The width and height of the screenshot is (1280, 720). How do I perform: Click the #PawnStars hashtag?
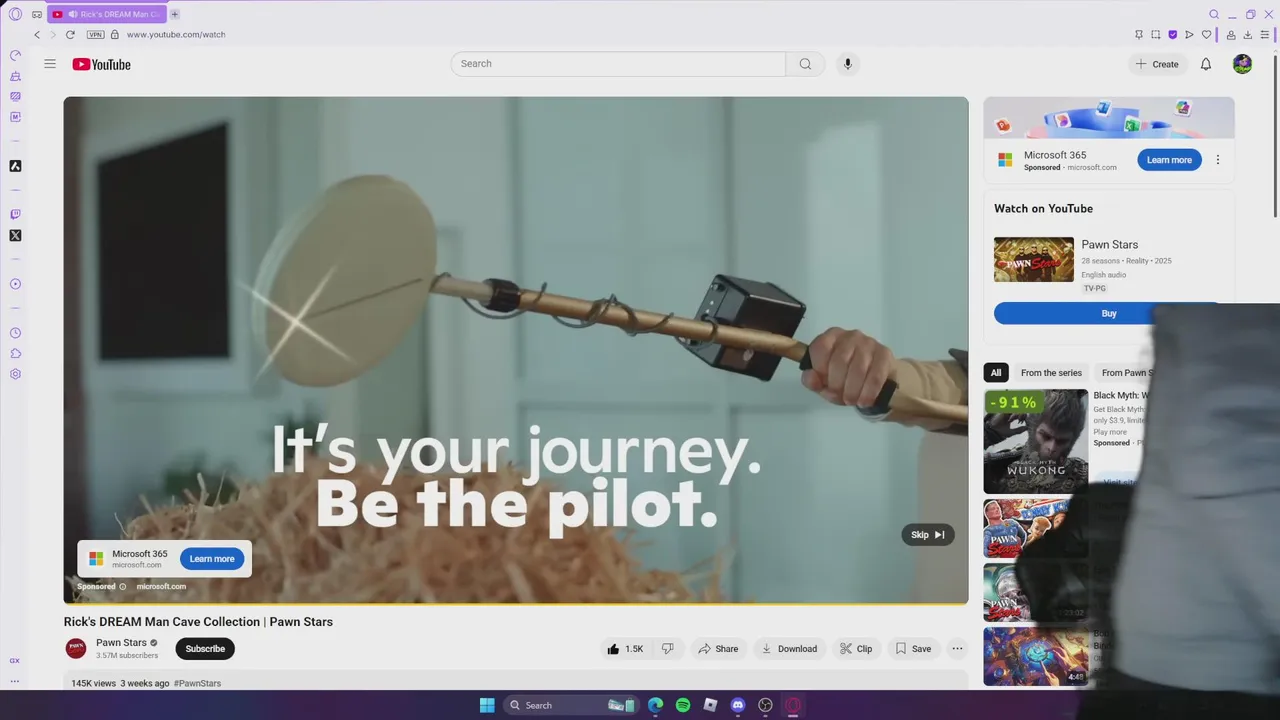(x=197, y=683)
